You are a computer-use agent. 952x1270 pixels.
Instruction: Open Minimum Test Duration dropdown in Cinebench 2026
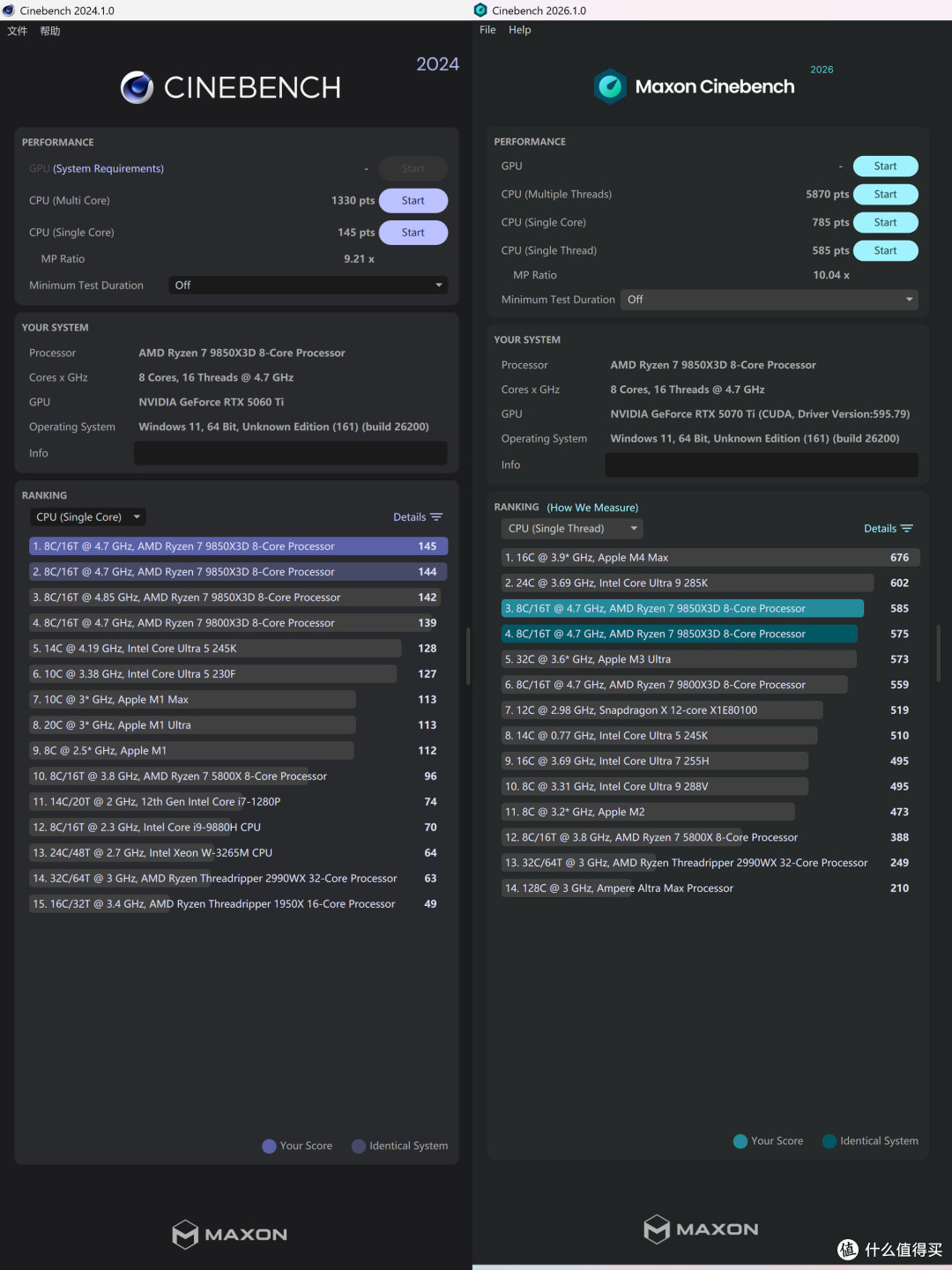click(770, 300)
